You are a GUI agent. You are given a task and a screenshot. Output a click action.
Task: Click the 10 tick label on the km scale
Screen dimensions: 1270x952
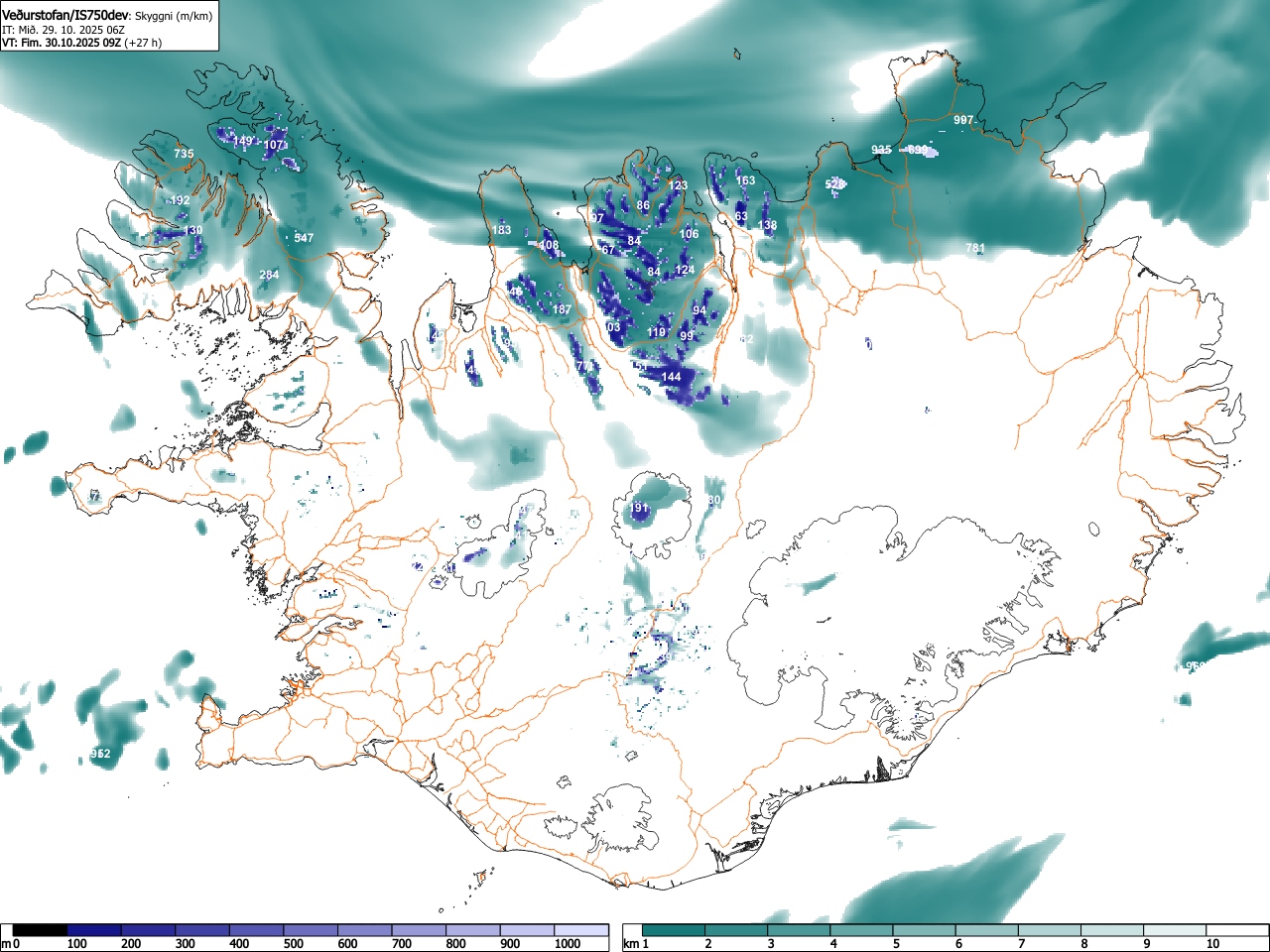pyautogui.click(x=1212, y=944)
